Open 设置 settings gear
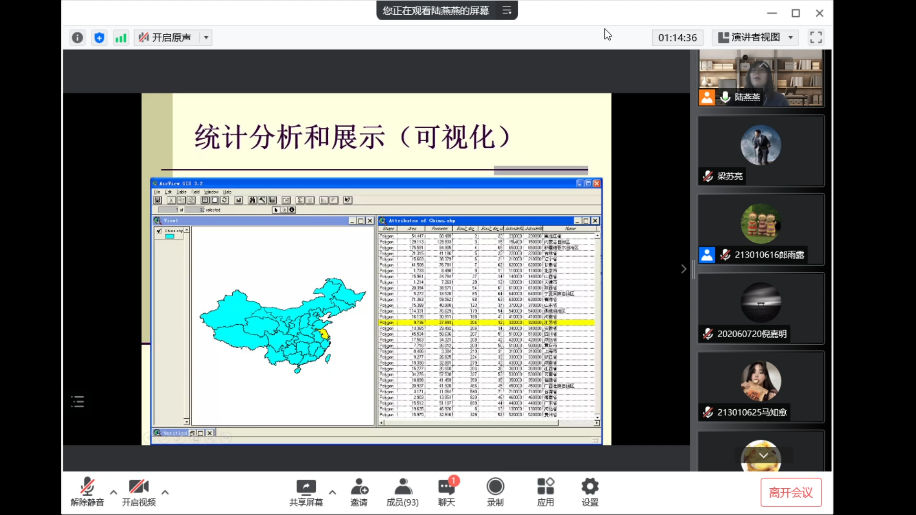 pyautogui.click(x=590, y=491)
